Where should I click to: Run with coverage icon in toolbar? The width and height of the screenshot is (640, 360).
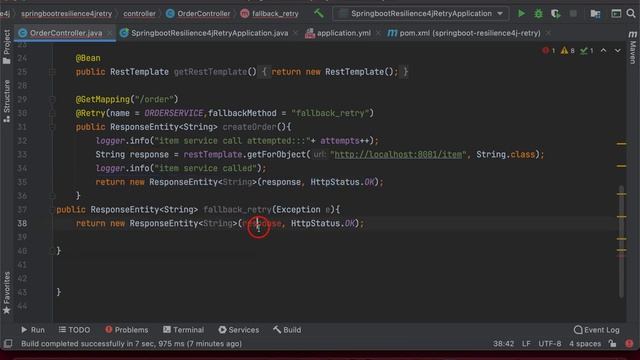click(x=556, y=13)
